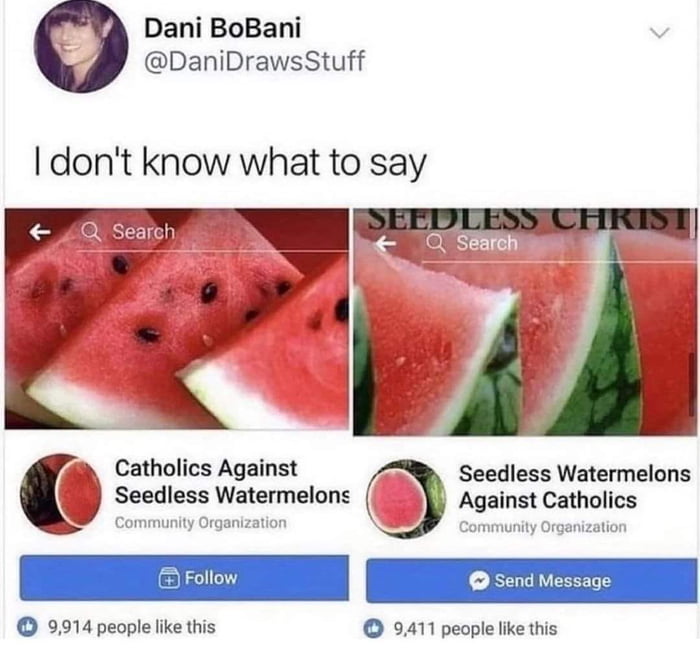Go back using the left page's arrow
The image size is (700, 648).
[x=41, y=232]
